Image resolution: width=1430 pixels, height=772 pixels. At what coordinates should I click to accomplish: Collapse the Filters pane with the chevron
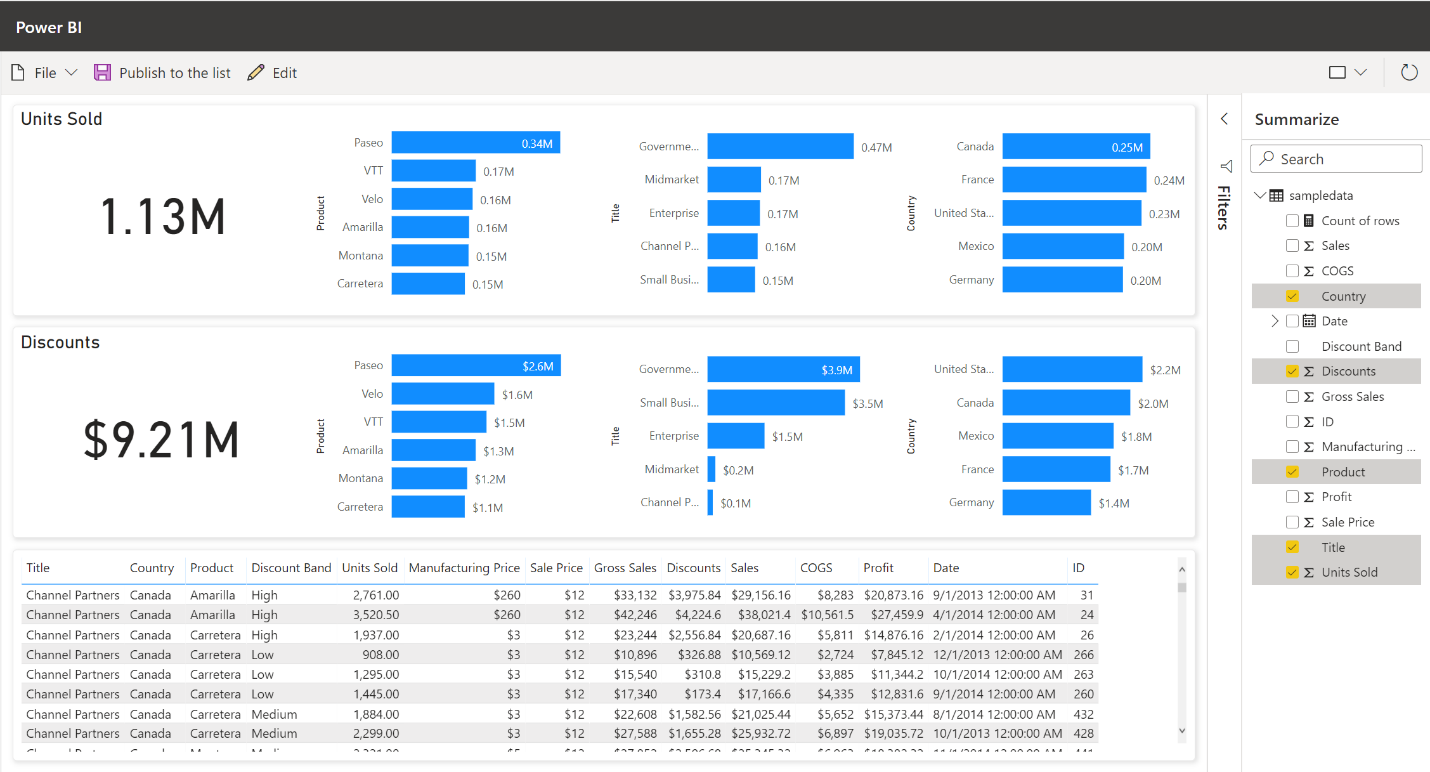point(1224,119)
